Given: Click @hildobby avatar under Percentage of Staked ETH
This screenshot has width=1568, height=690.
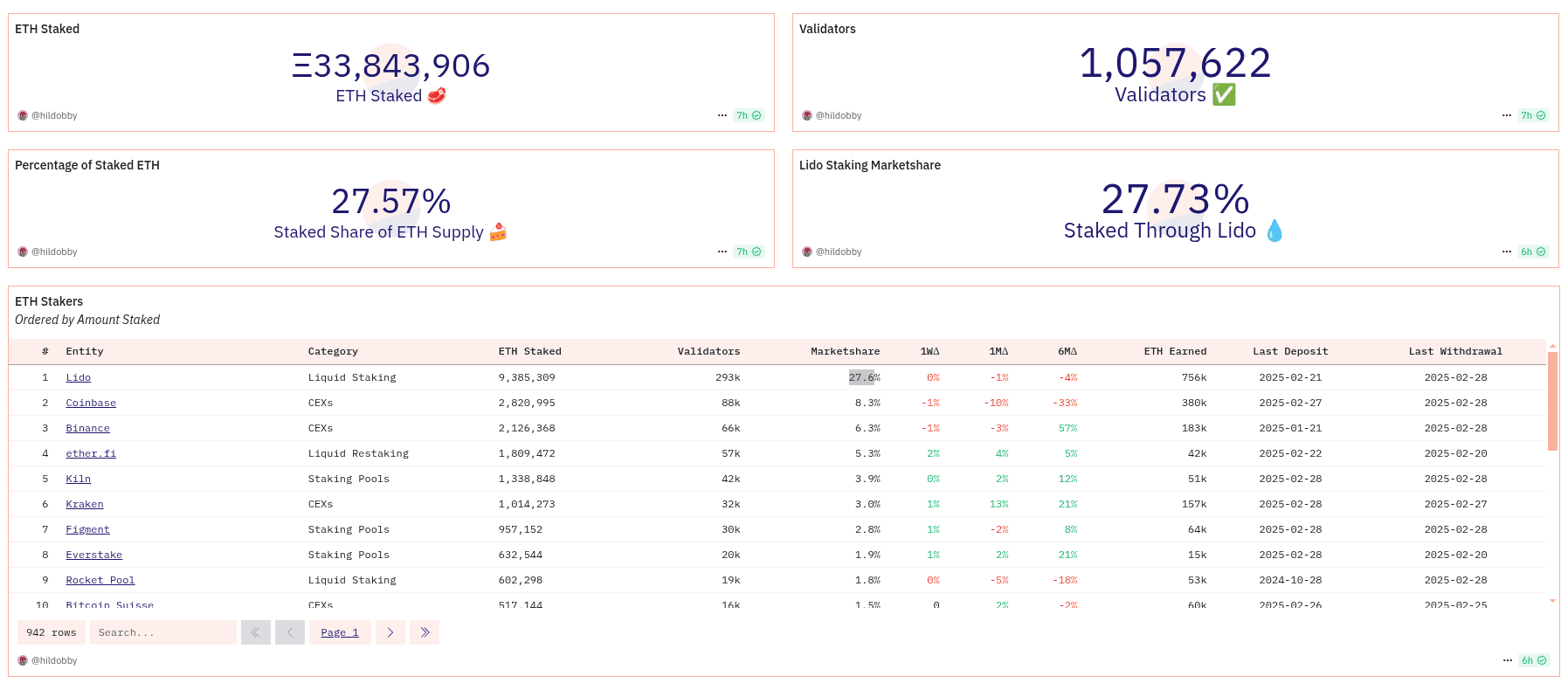Looking at the screenshot, I should point(23,252).
